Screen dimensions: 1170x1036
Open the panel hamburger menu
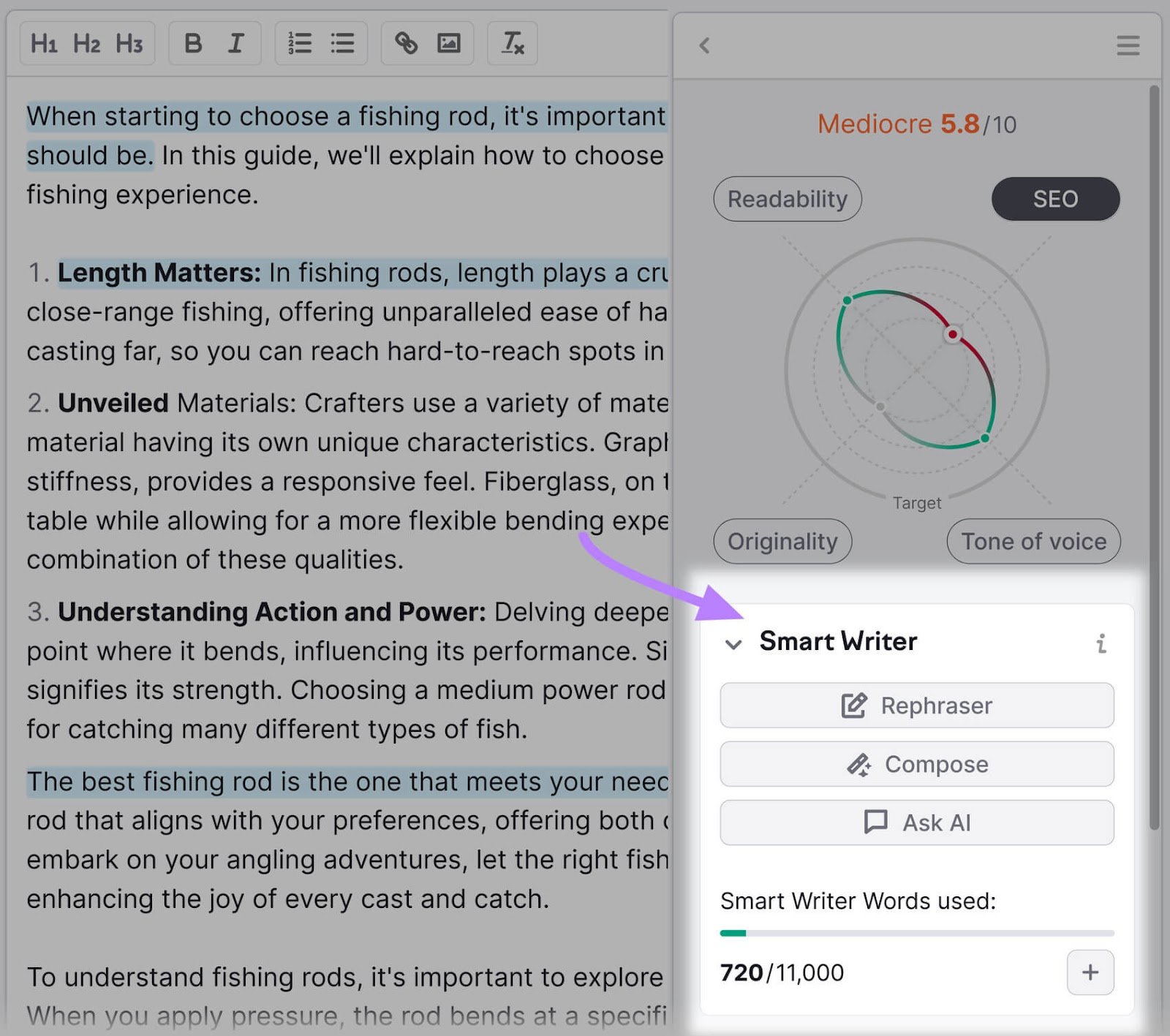pyautogui.click(x=1128, y=45)
